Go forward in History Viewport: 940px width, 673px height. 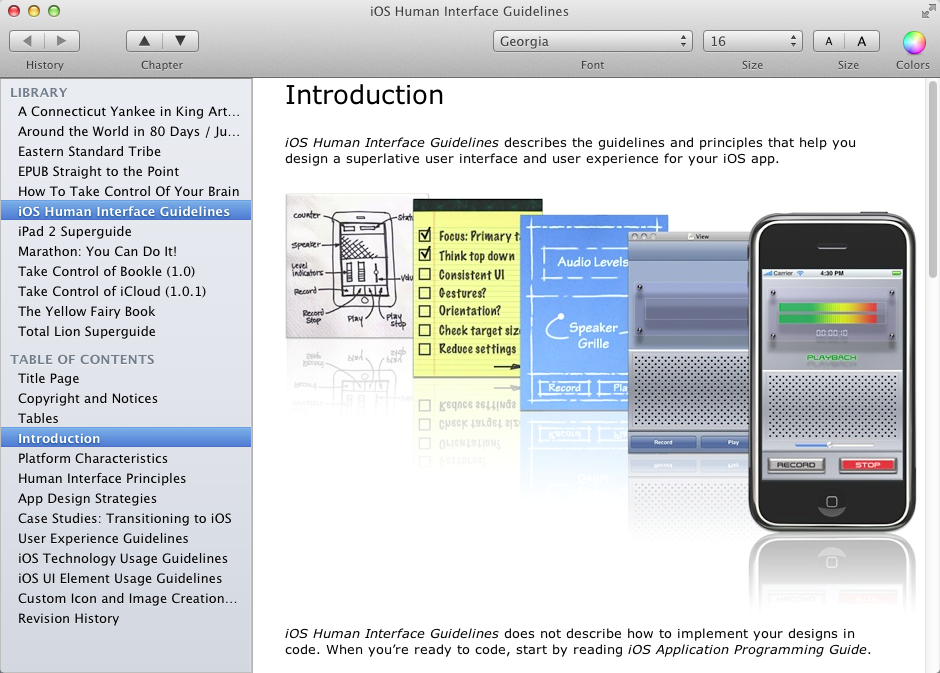coord(62,41)
